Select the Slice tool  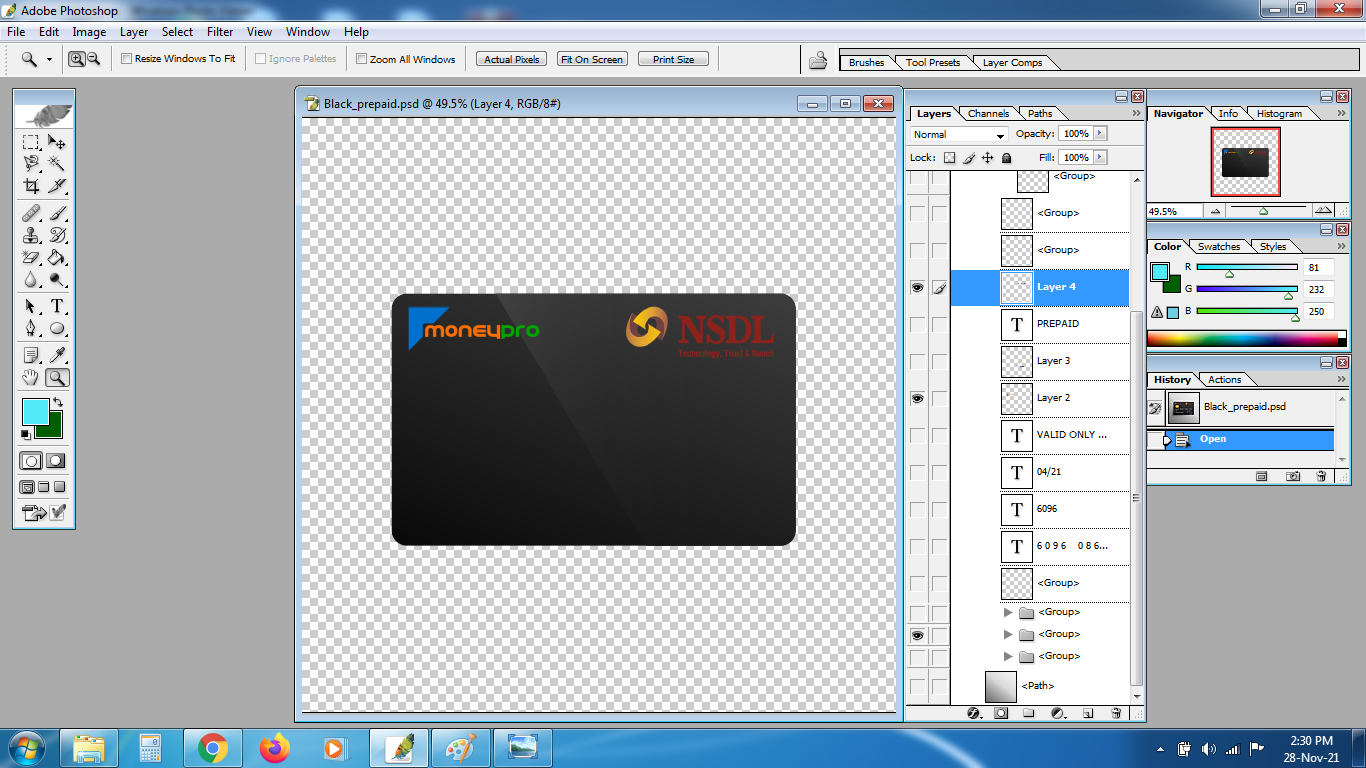57,186
